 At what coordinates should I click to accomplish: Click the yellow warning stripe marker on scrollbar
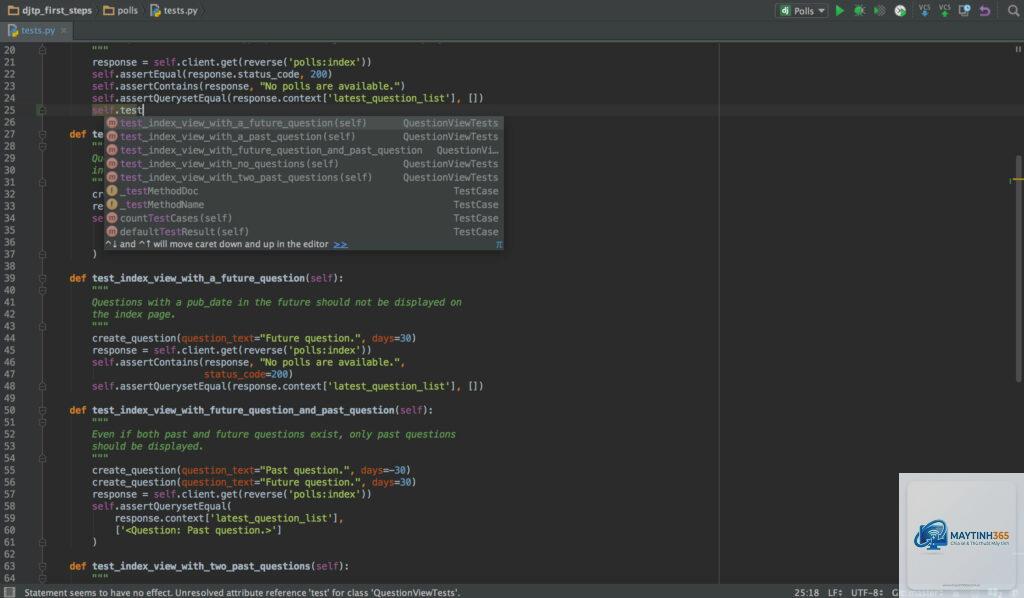[1017, 180]
